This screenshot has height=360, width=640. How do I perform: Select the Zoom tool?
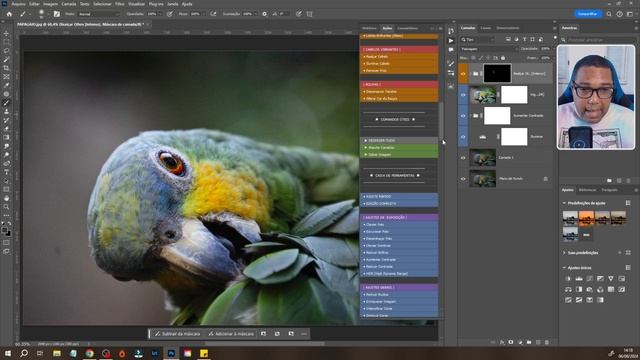click(x=6, y=207)
